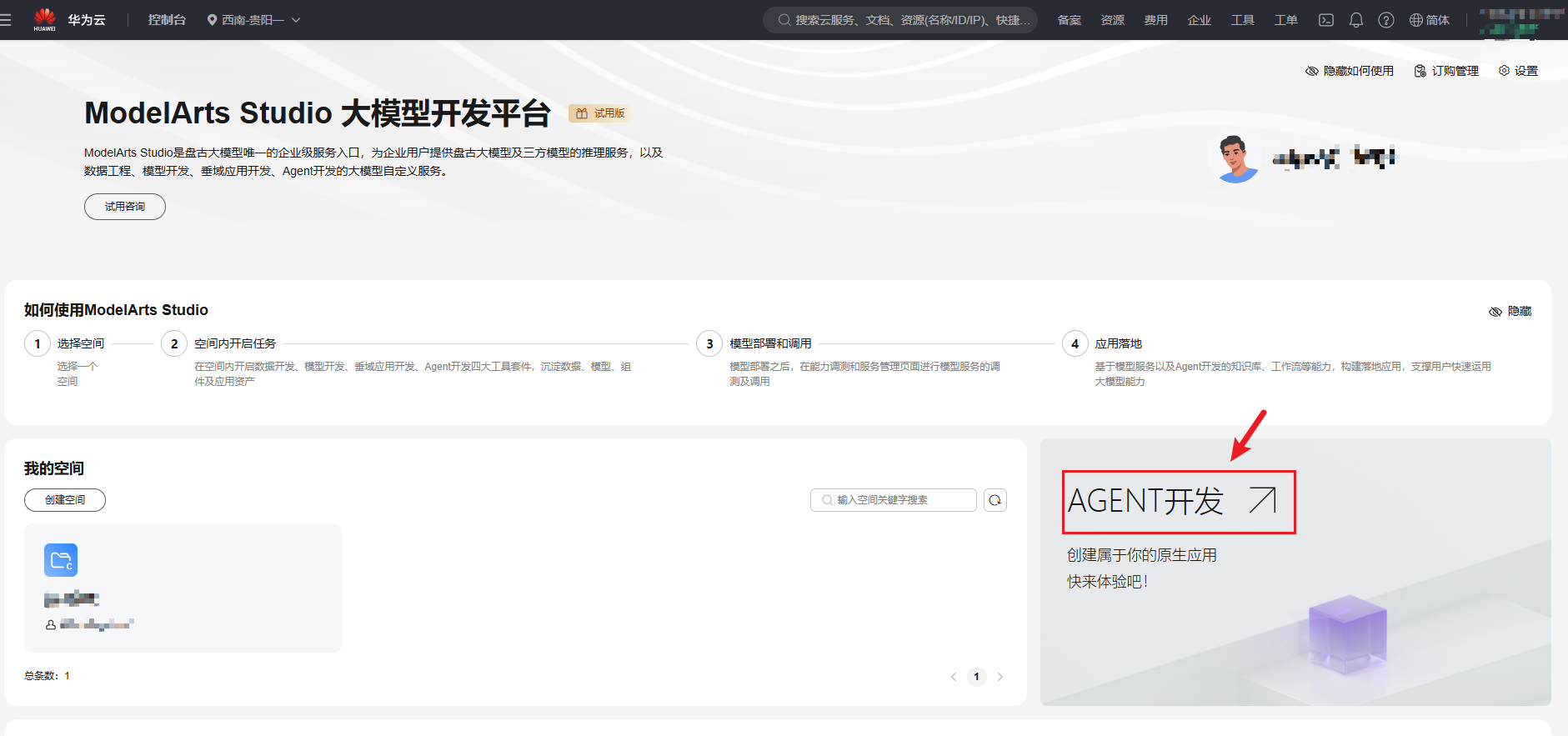The width and height of the screenshot is (1568, 736).
Task: Open the 企业 menu item
Action: tap(1200, 20)
